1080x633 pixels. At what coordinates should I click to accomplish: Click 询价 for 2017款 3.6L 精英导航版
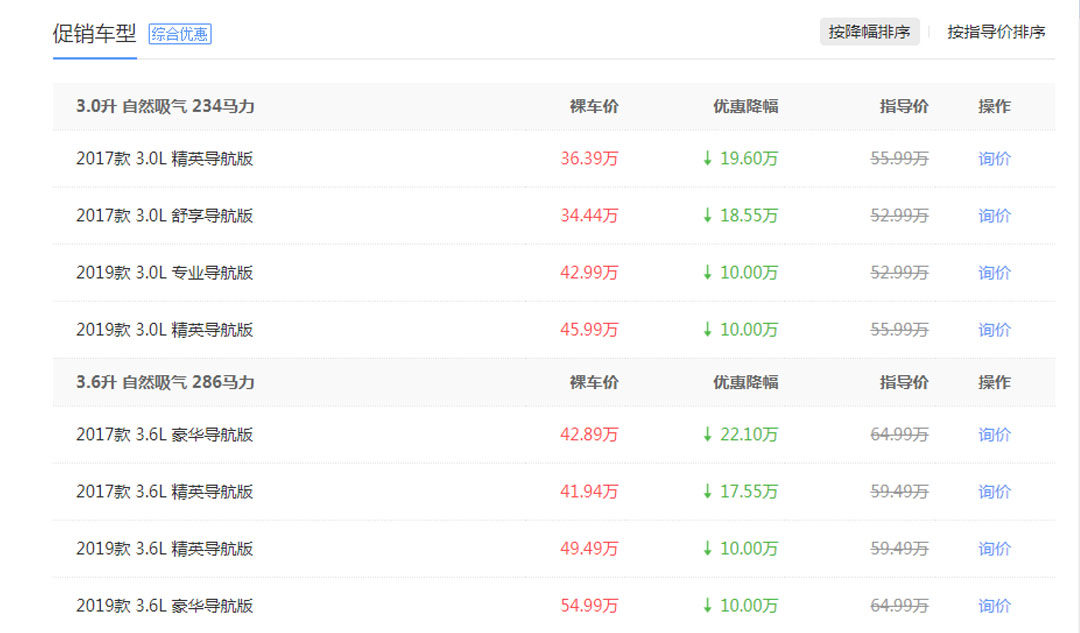[x=994, y=492]
